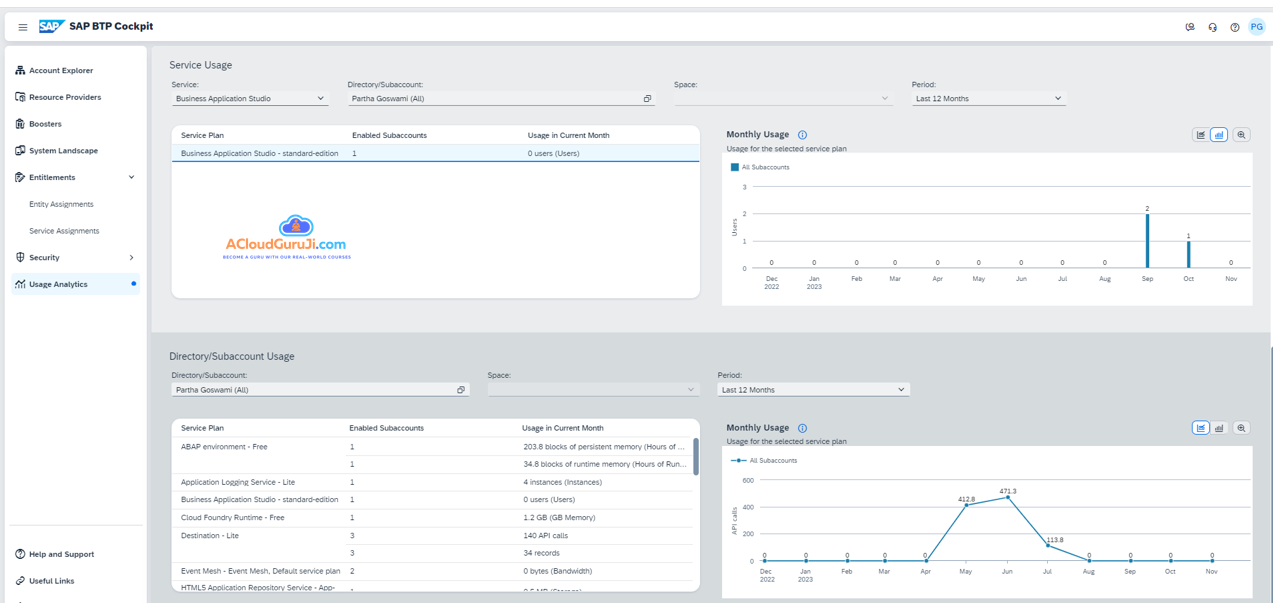Open Account Explorer in the sidebar
1273x611 pixels.
click(x=61, y=71)
